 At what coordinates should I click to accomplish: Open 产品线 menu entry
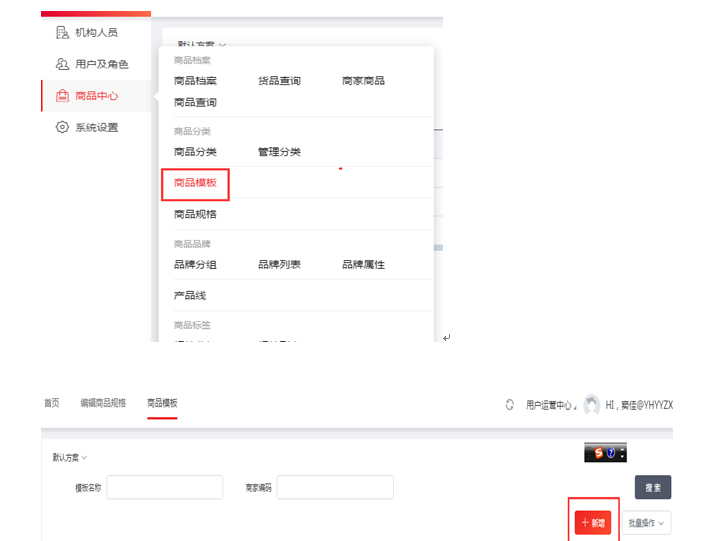click(190, 296)
